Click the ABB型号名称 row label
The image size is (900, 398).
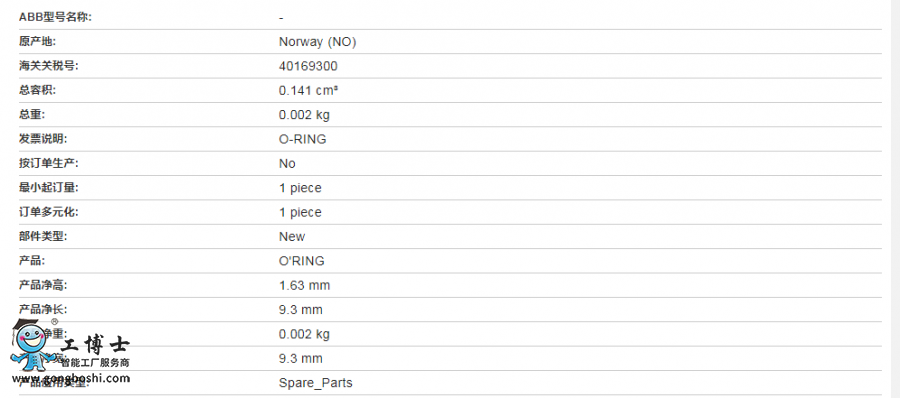point(55,17)
